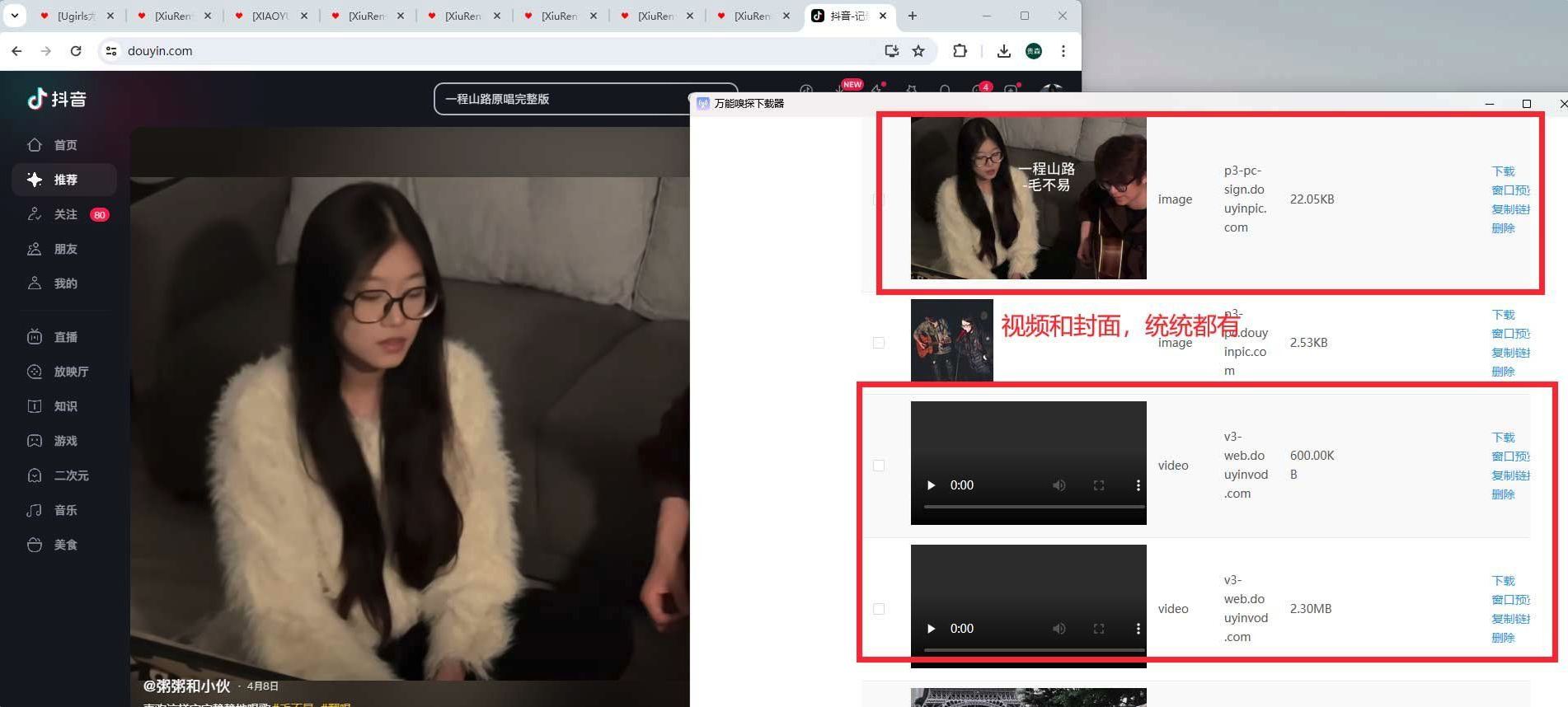This screenshot has height=707, width=1568.
Task: Click 下载 for the 2.53KB image
Action: [1504, 315]
